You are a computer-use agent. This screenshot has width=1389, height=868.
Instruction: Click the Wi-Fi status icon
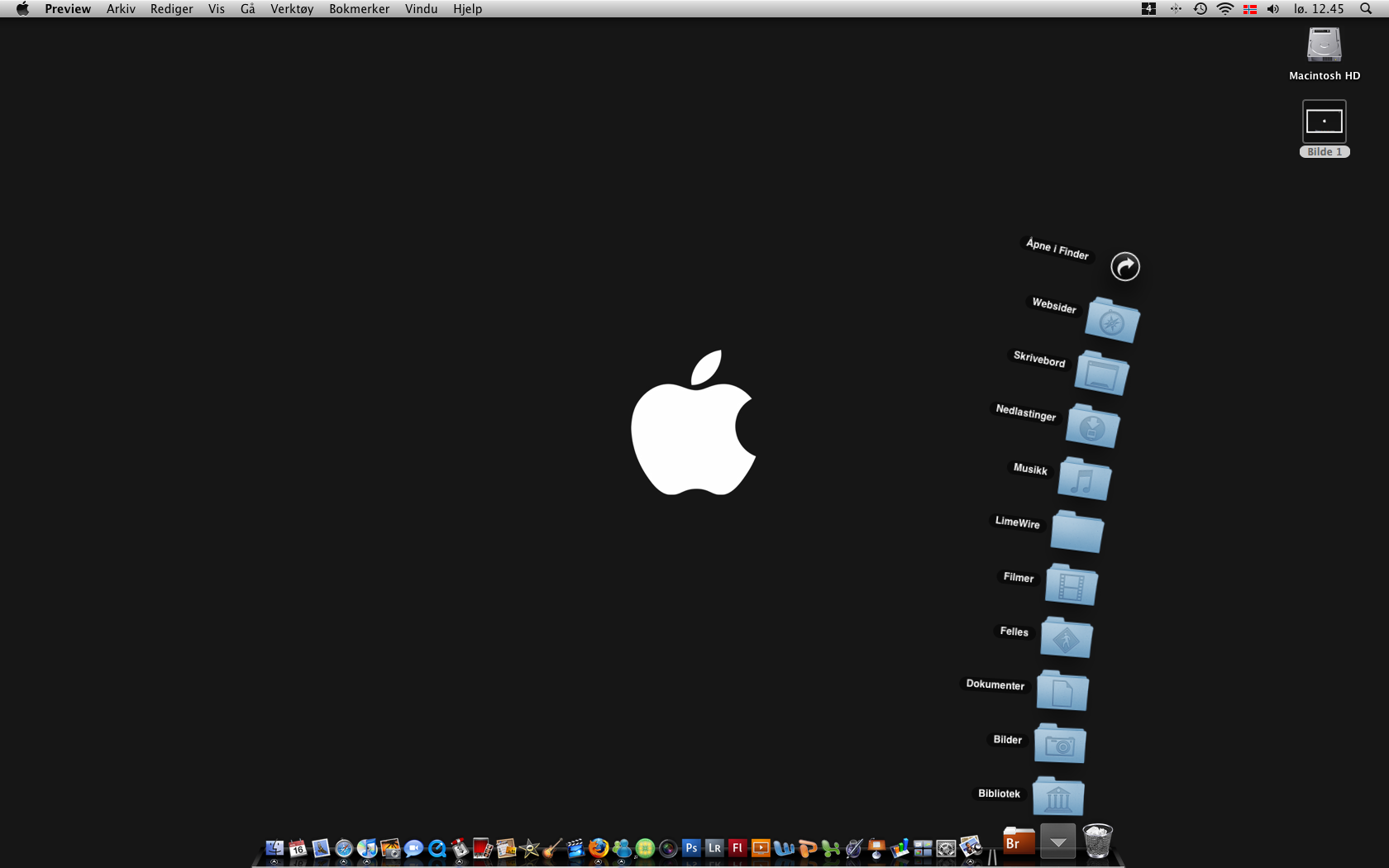point(1225,8)
